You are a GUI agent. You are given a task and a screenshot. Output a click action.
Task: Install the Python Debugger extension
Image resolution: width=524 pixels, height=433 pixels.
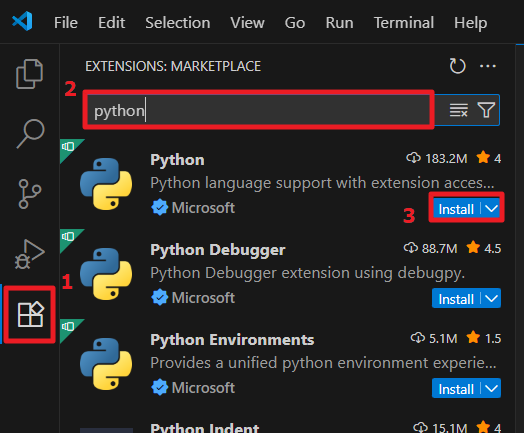pos(456,299)
